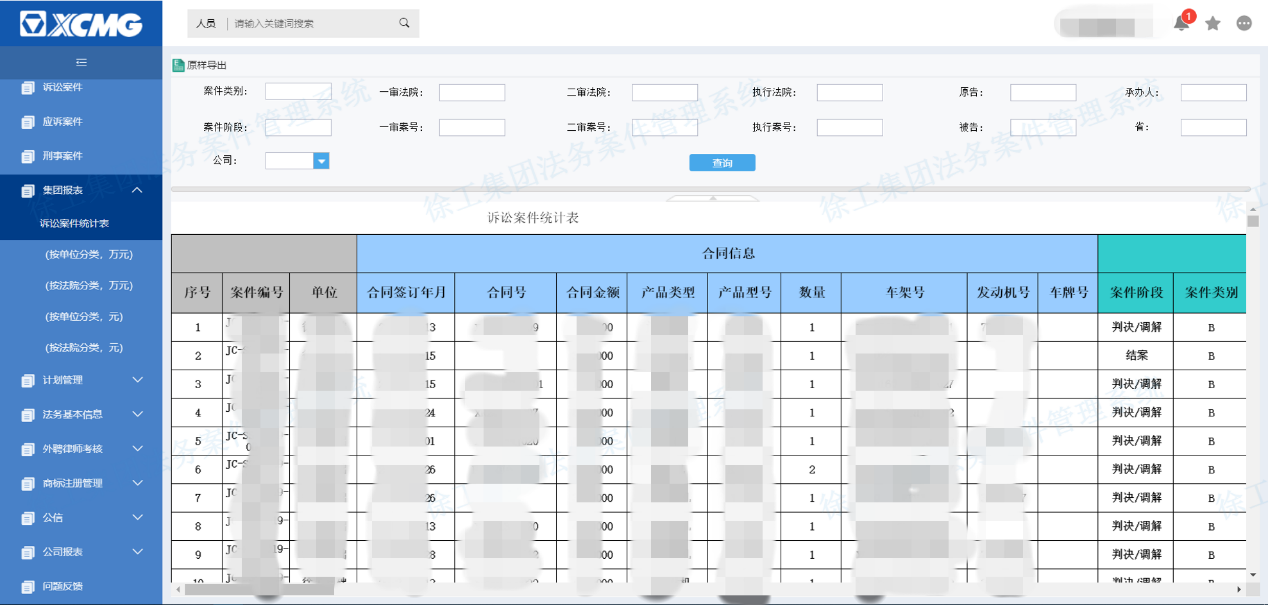Open the more options ellipsis icon
This screenshot has height=605, width=1268.
(1244, 23)
